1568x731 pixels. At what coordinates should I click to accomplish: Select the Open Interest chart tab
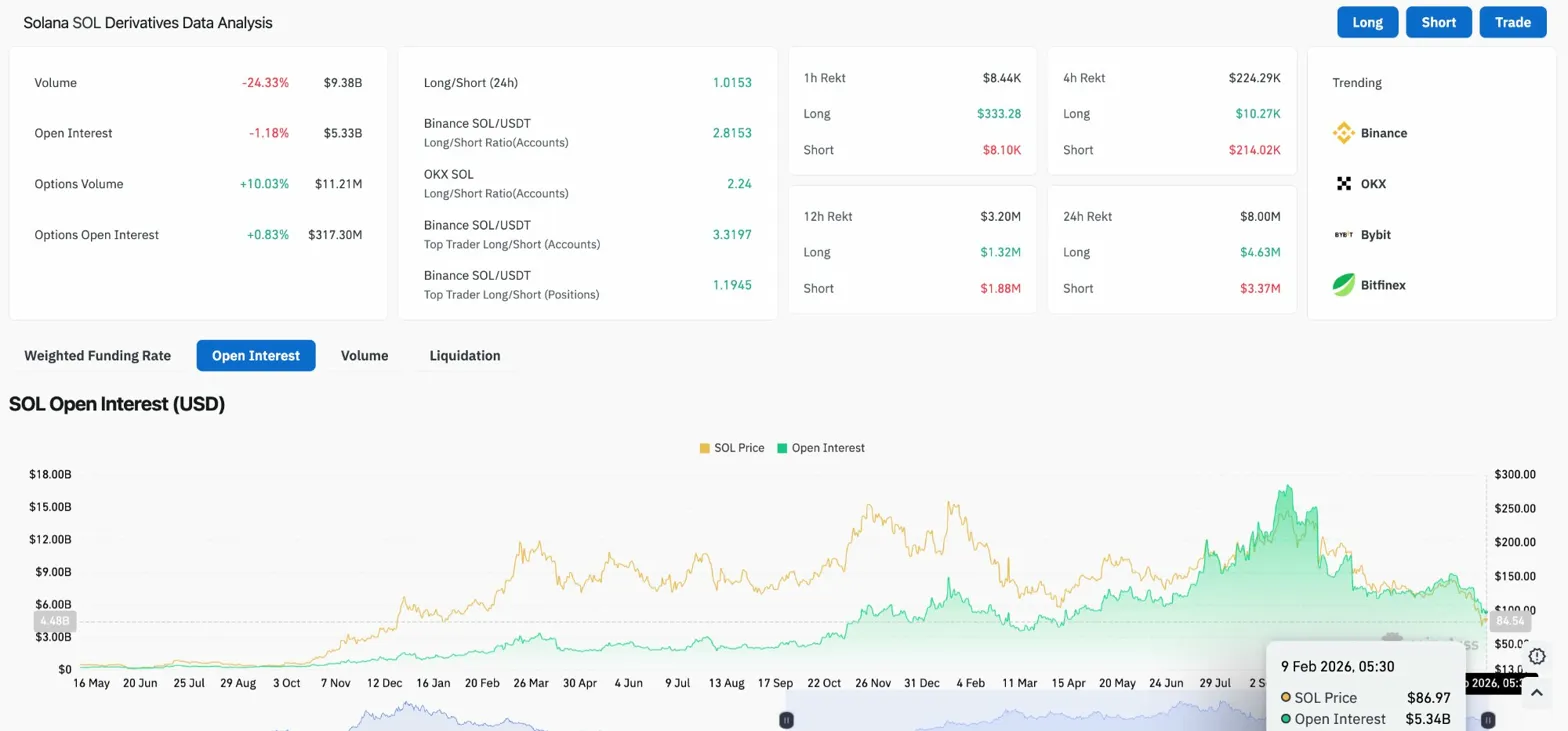click(x=256, y=355)
